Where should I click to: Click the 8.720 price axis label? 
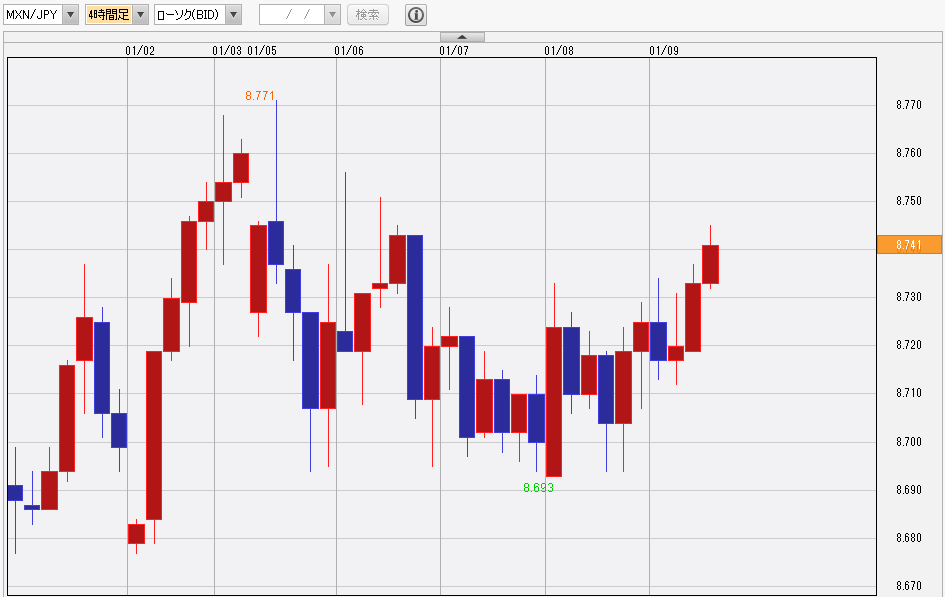coord(908,345)
